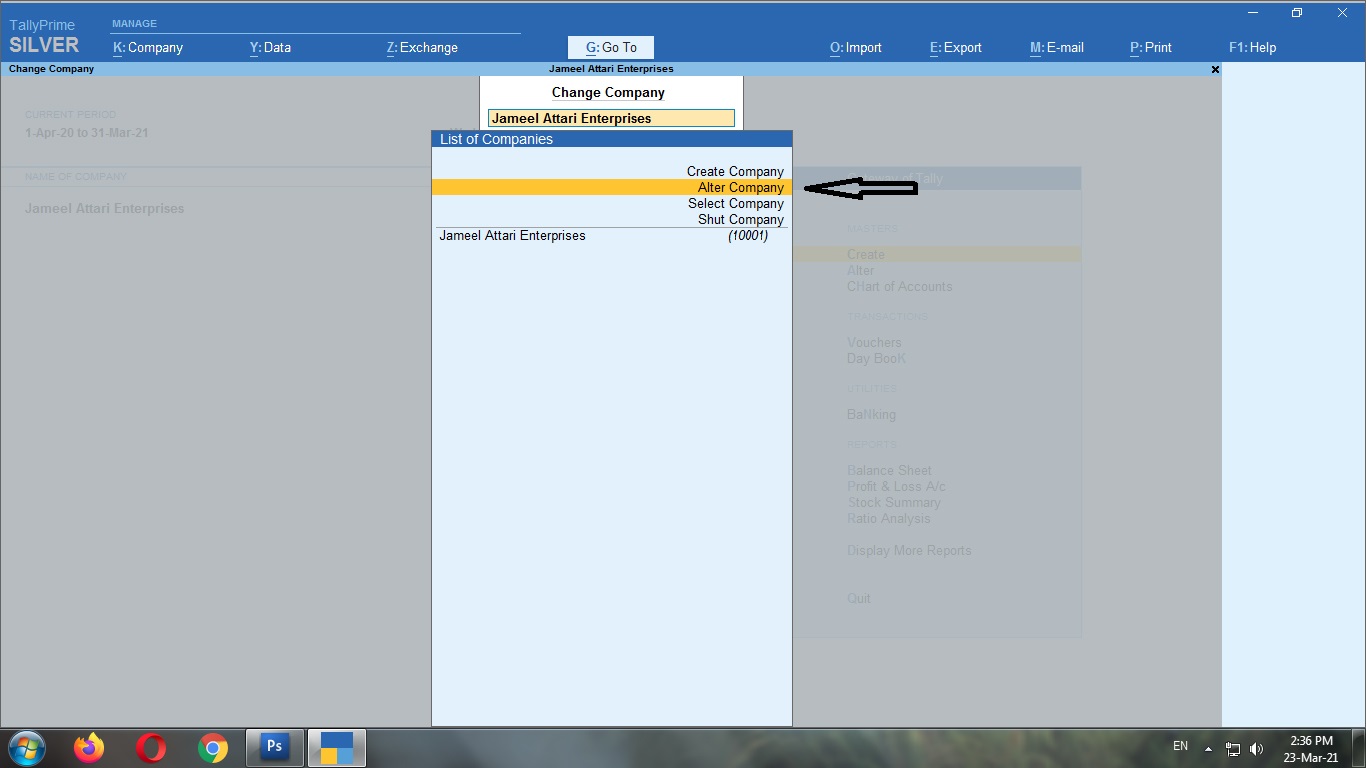Open the K: Company menu
This screenshot has height=768, width=1366.
(x=148, y=47)
